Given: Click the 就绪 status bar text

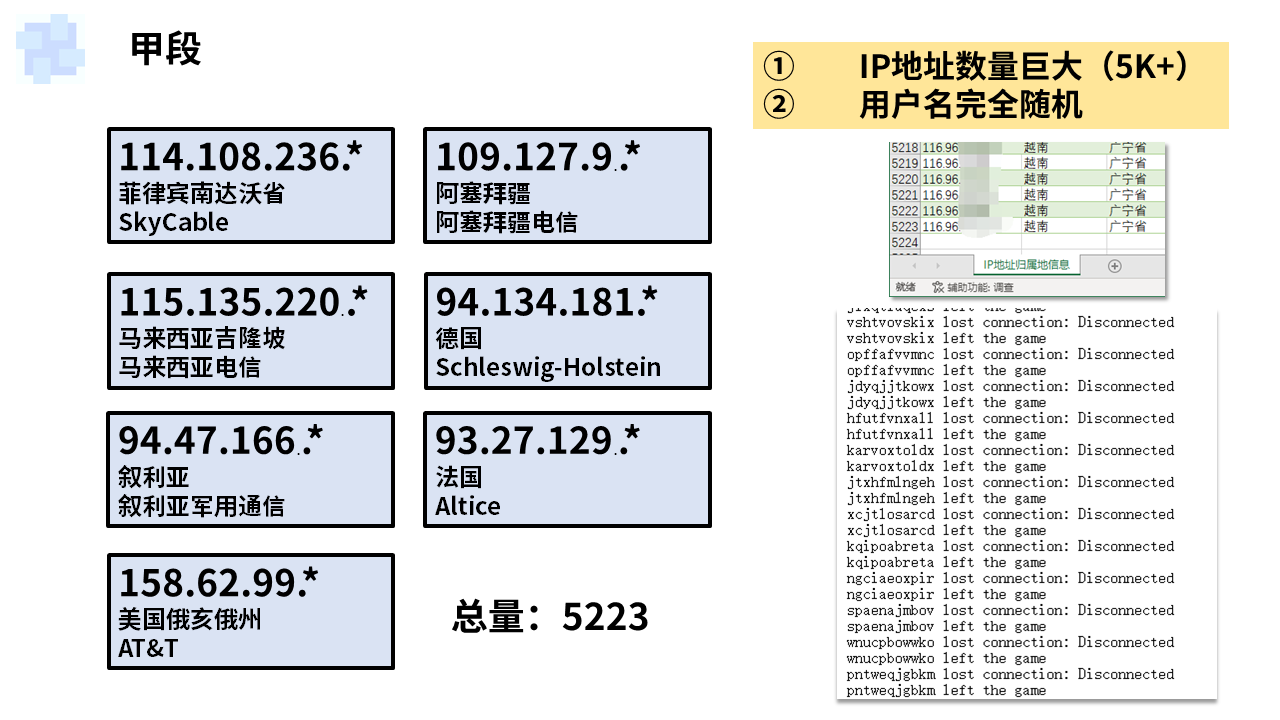Looking at the screenshot, I should [906, 288].
